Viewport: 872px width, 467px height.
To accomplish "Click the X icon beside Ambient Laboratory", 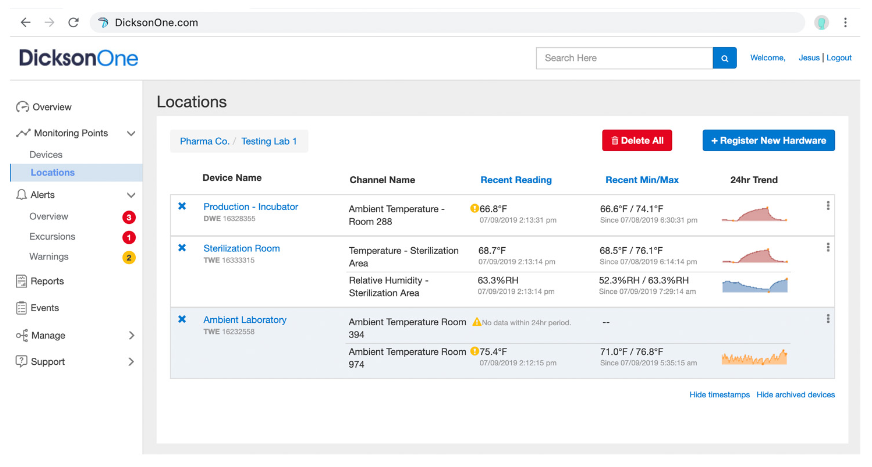I will coord(182,320).
